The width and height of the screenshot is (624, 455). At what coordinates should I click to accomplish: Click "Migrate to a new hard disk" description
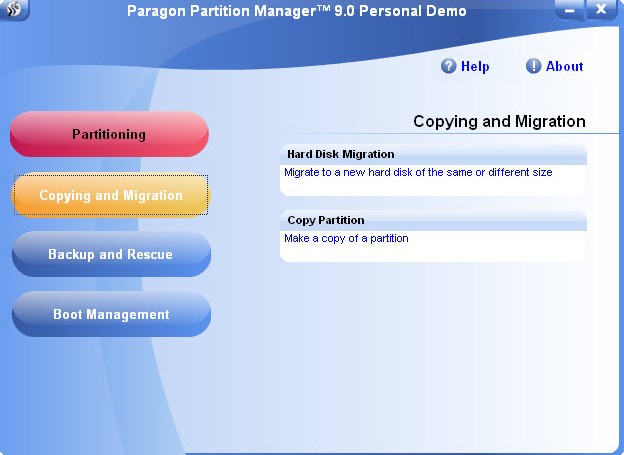(x=418, y=172)
